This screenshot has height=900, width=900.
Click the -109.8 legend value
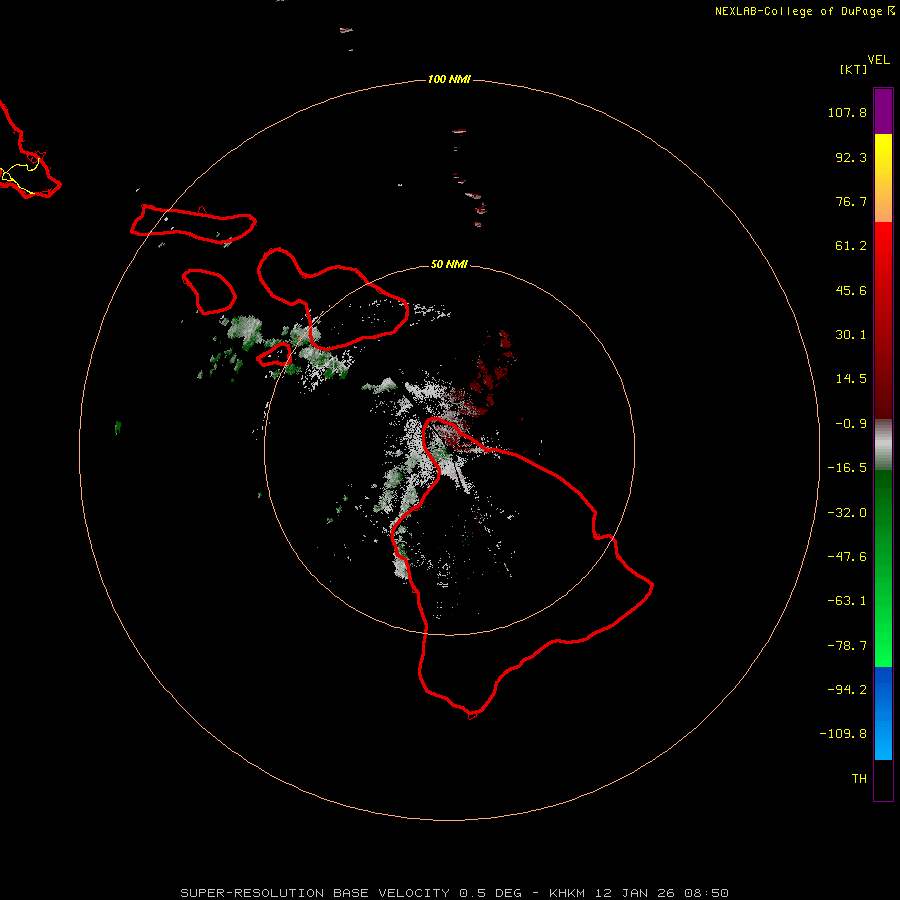pos(843,734)
